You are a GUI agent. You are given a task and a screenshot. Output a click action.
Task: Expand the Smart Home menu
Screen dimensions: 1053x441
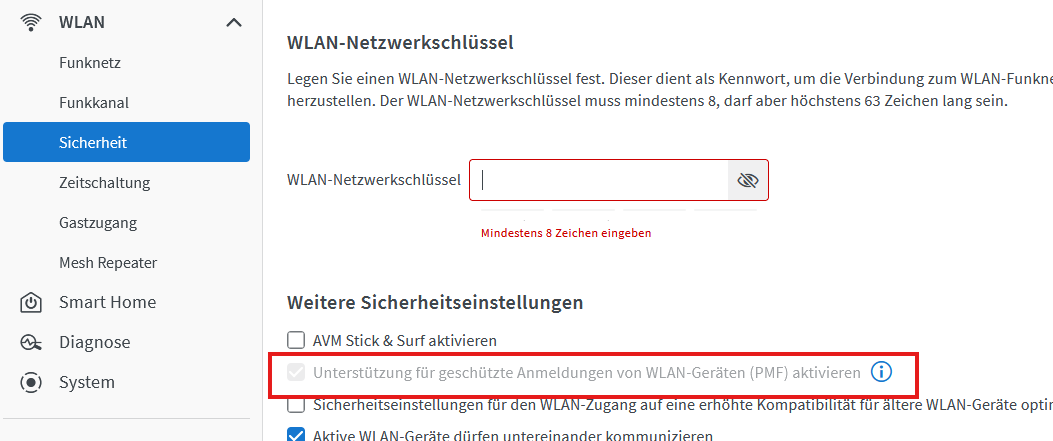coord(107,302)
